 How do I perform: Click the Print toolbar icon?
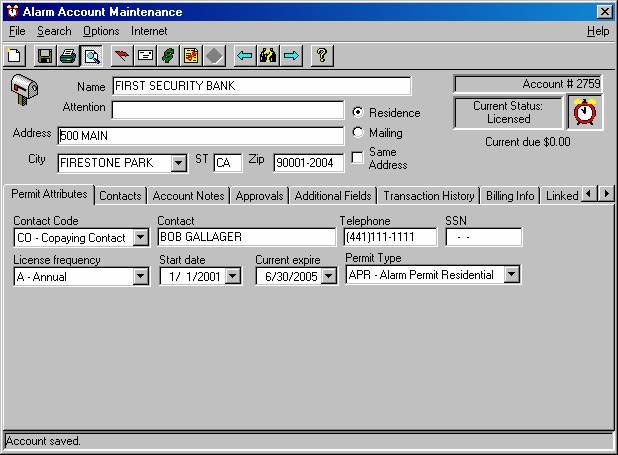click(x=68, y=56)
